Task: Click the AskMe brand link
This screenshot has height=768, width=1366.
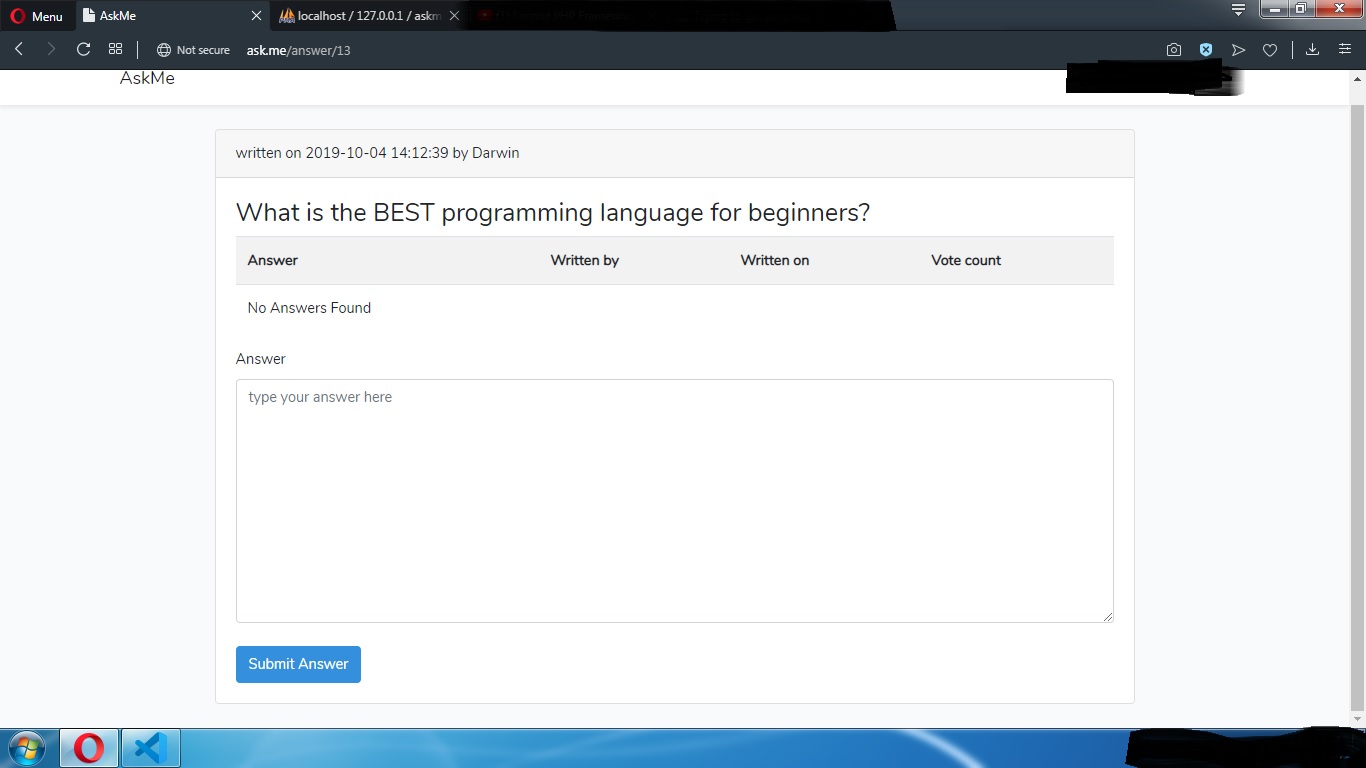Action: tap(147, 78)
